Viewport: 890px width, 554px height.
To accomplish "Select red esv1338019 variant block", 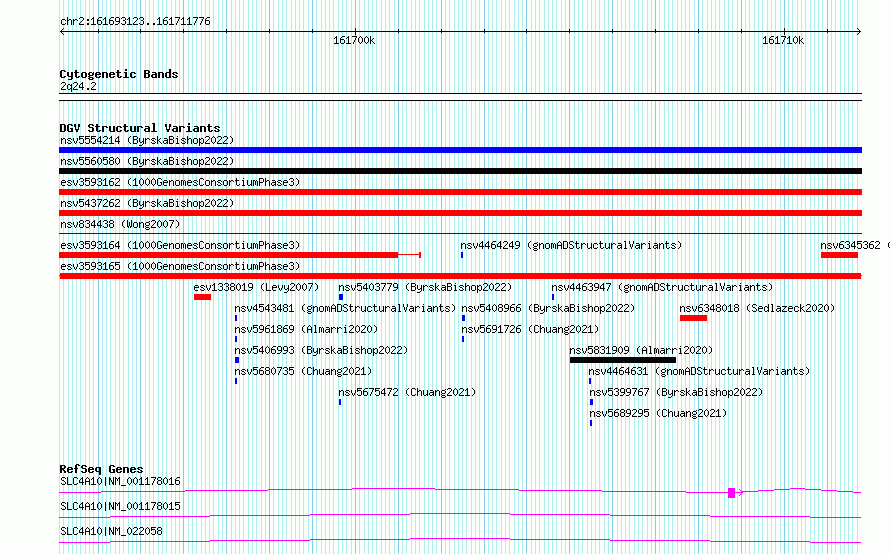I will click(202, 297).
